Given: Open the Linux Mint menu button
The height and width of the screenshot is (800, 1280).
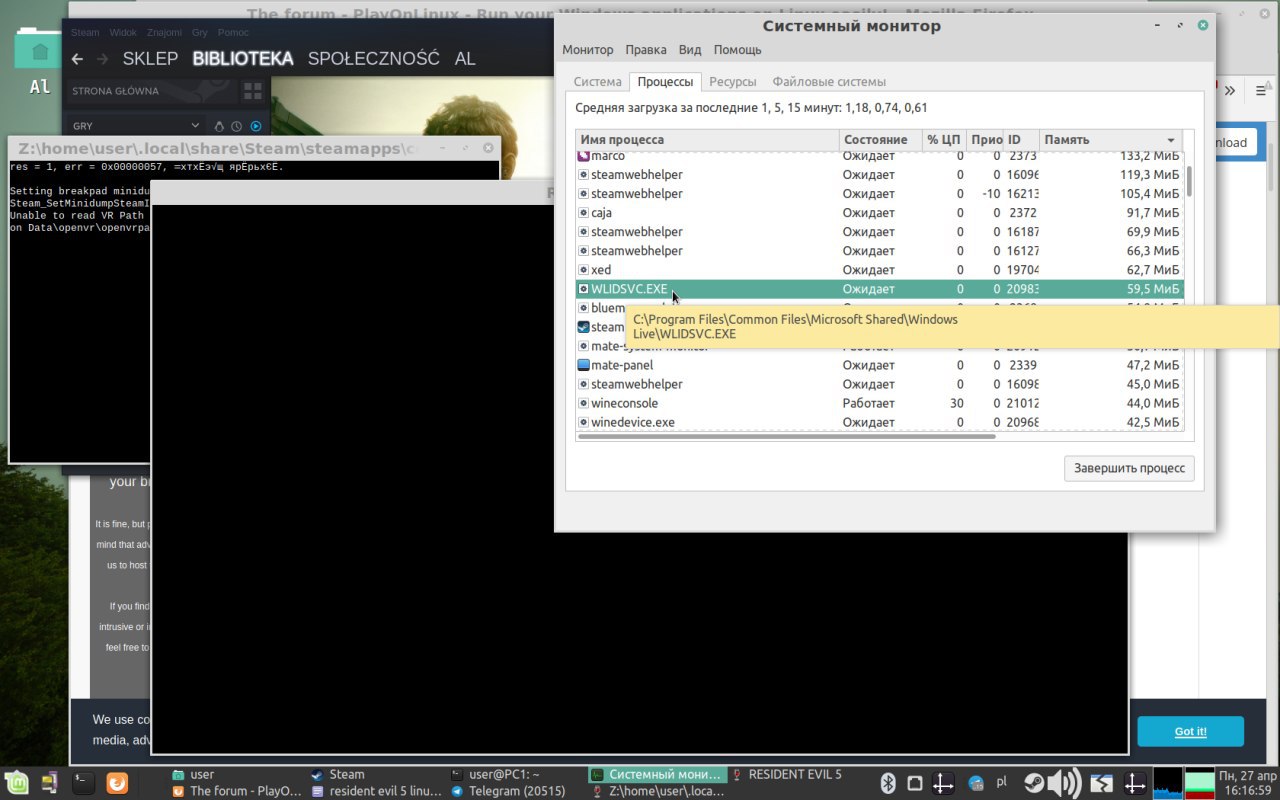Looking at the screenshot, I should click(x=16, y=782).
